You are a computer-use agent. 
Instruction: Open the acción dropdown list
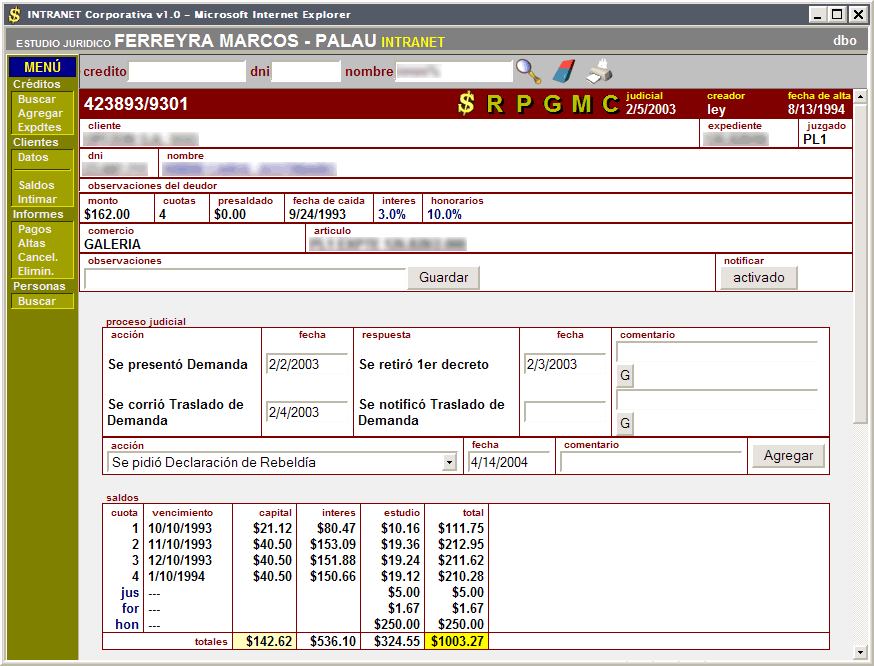[449, 463]
